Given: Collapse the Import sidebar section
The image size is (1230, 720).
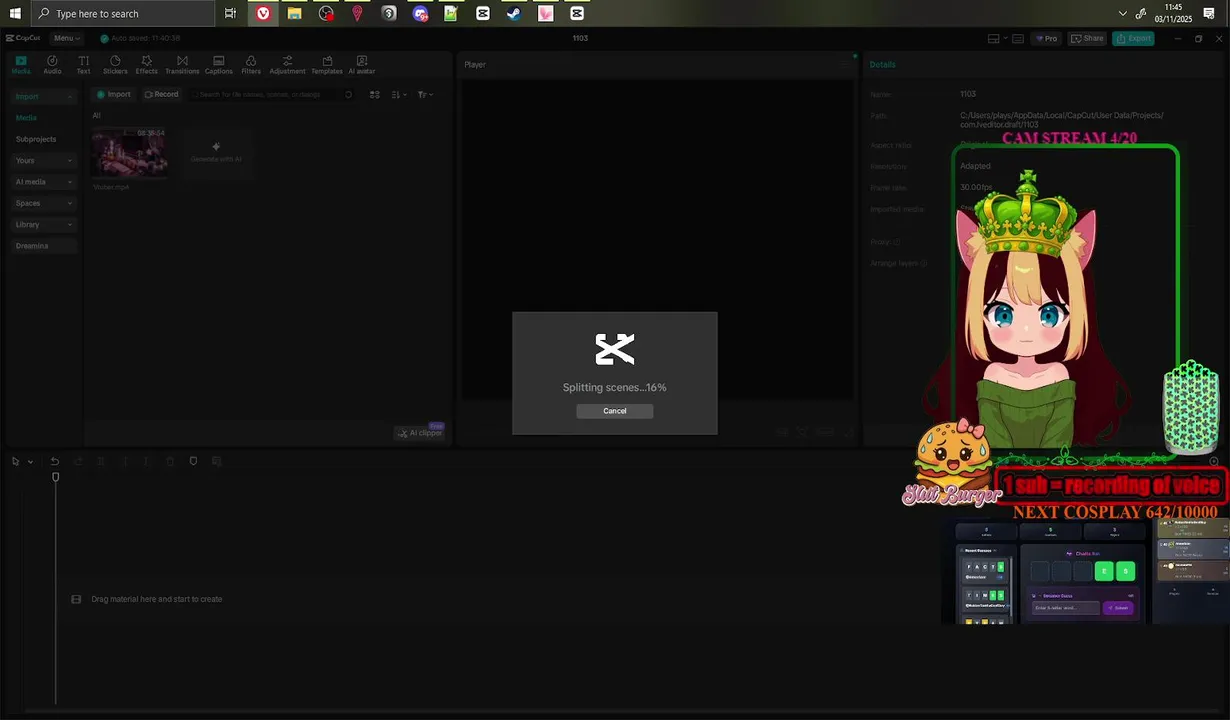Looking at the screenshot, I should 43,96.
